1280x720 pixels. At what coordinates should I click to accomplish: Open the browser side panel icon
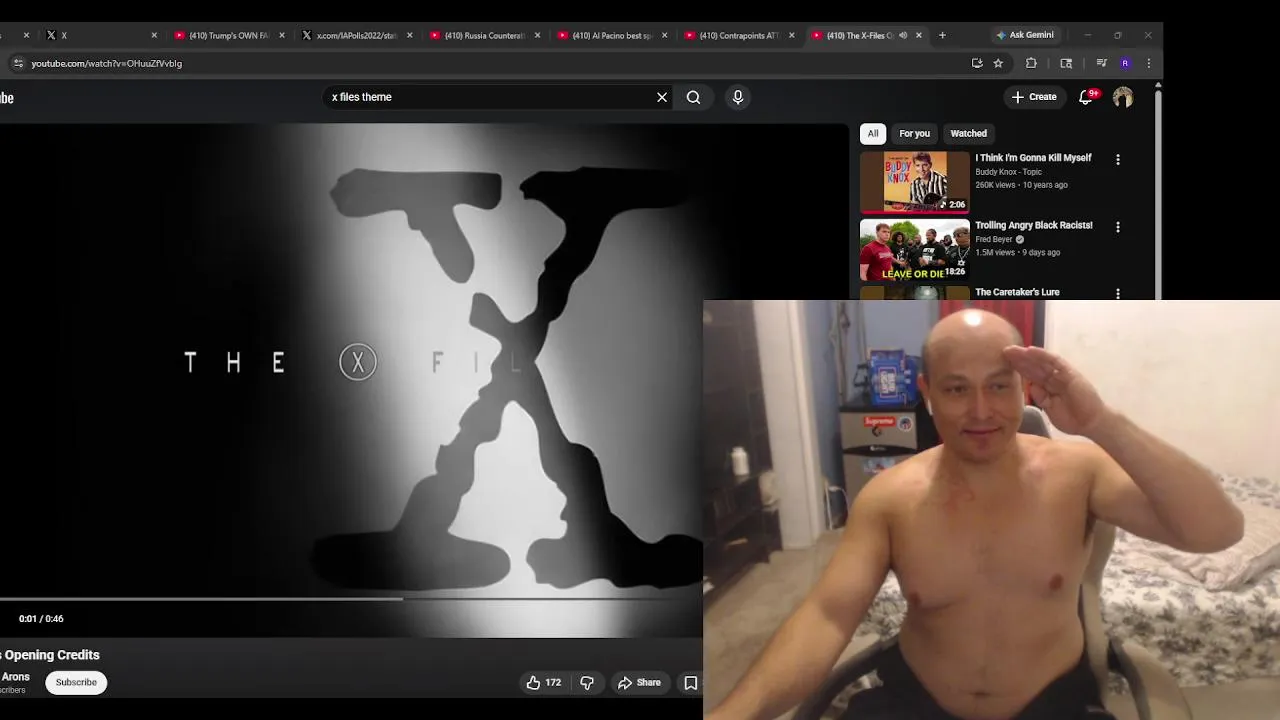1066,63
